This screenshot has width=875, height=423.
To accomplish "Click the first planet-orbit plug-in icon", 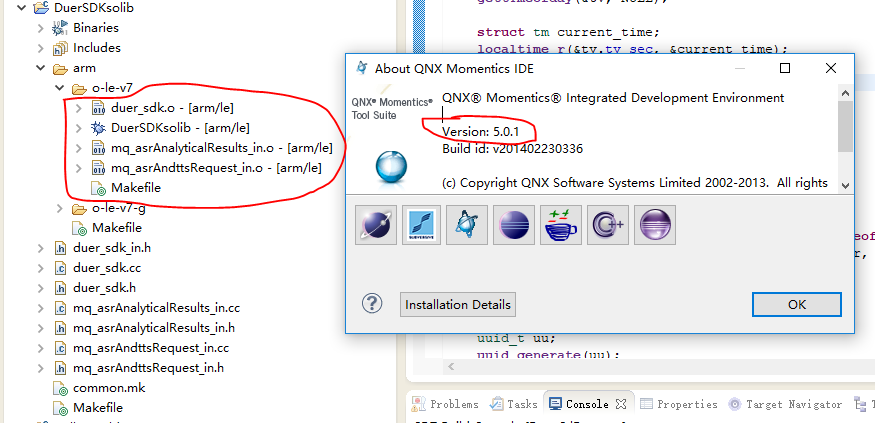I will [375, 225].
